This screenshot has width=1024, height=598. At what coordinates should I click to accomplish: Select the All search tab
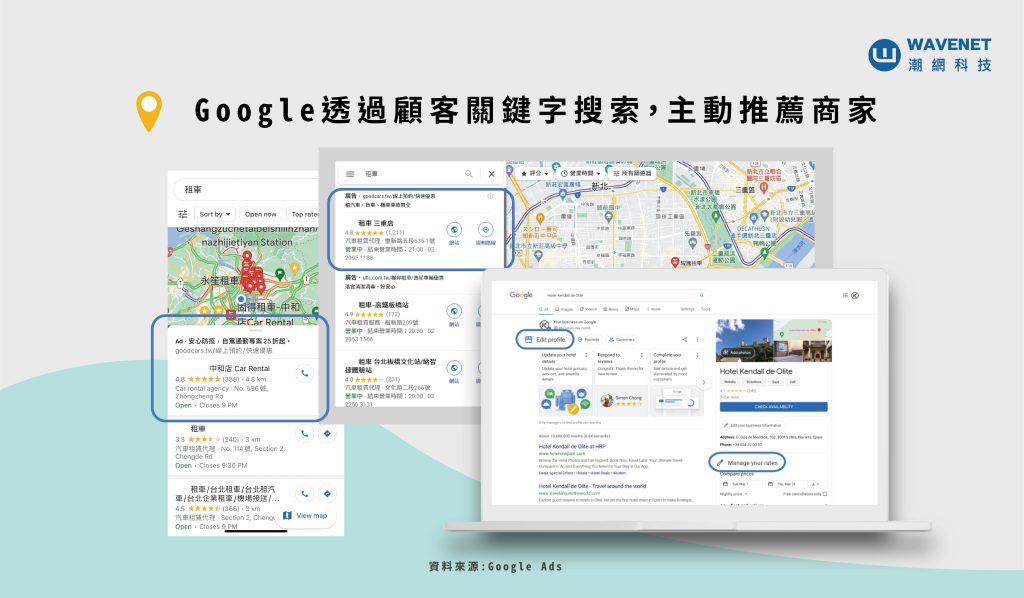coord(544,309)
